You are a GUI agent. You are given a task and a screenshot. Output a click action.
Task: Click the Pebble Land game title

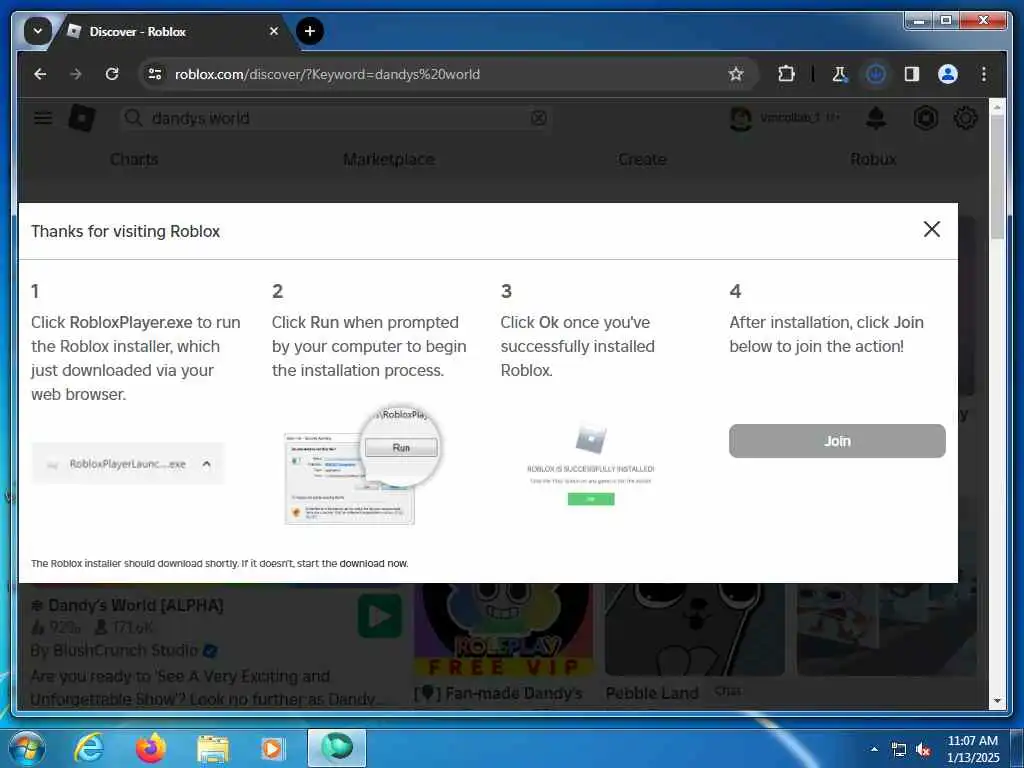[x=652, y=693]
